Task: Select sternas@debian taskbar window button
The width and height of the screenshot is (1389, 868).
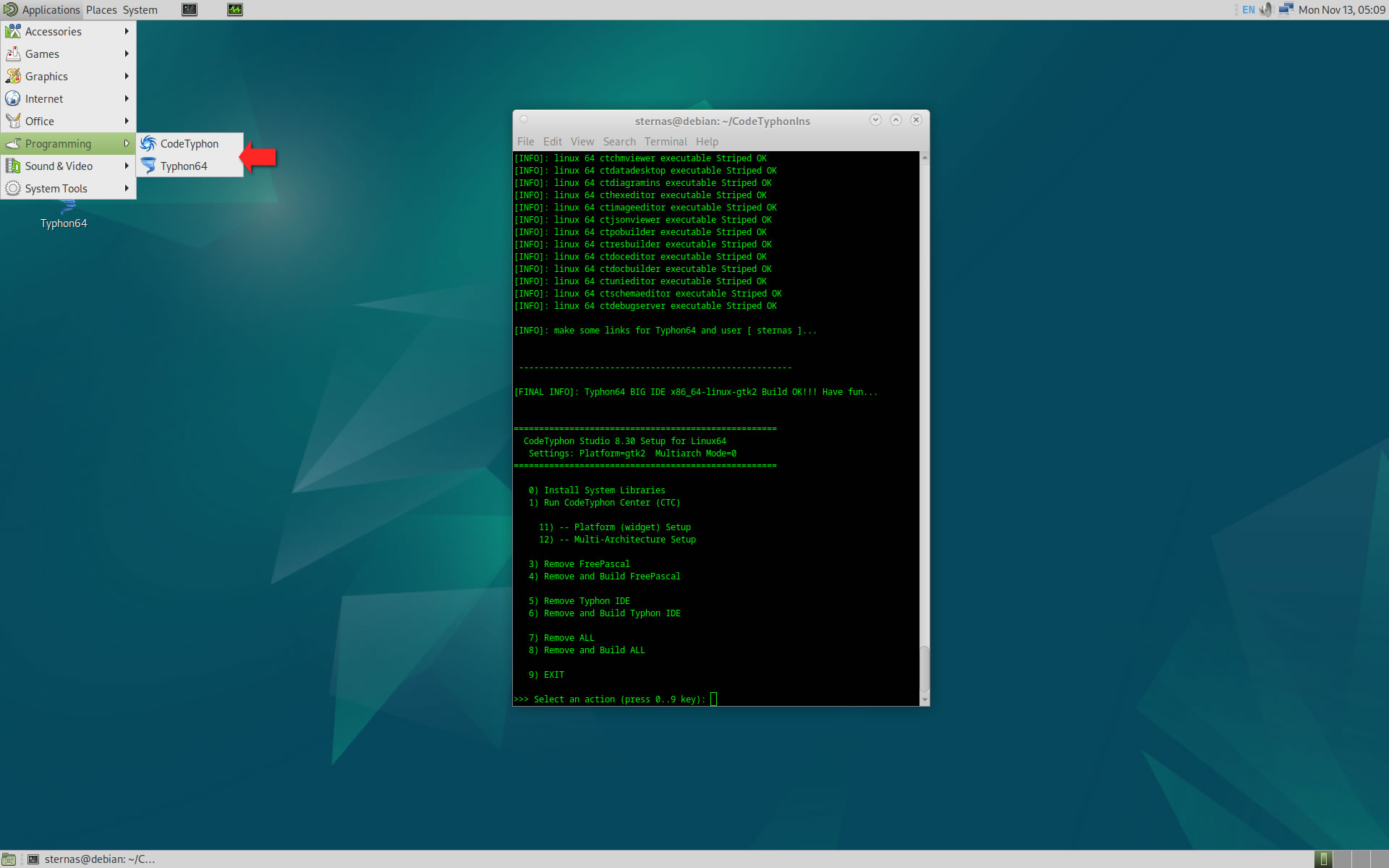Action: tap(92, 859)
